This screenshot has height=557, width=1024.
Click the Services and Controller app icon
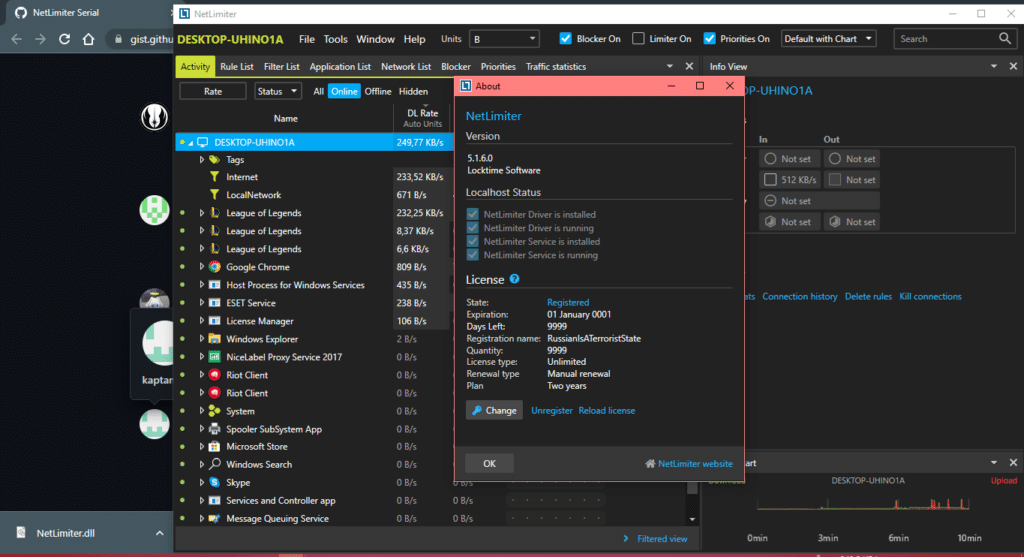pyautogui.click(x=214, y=500)
